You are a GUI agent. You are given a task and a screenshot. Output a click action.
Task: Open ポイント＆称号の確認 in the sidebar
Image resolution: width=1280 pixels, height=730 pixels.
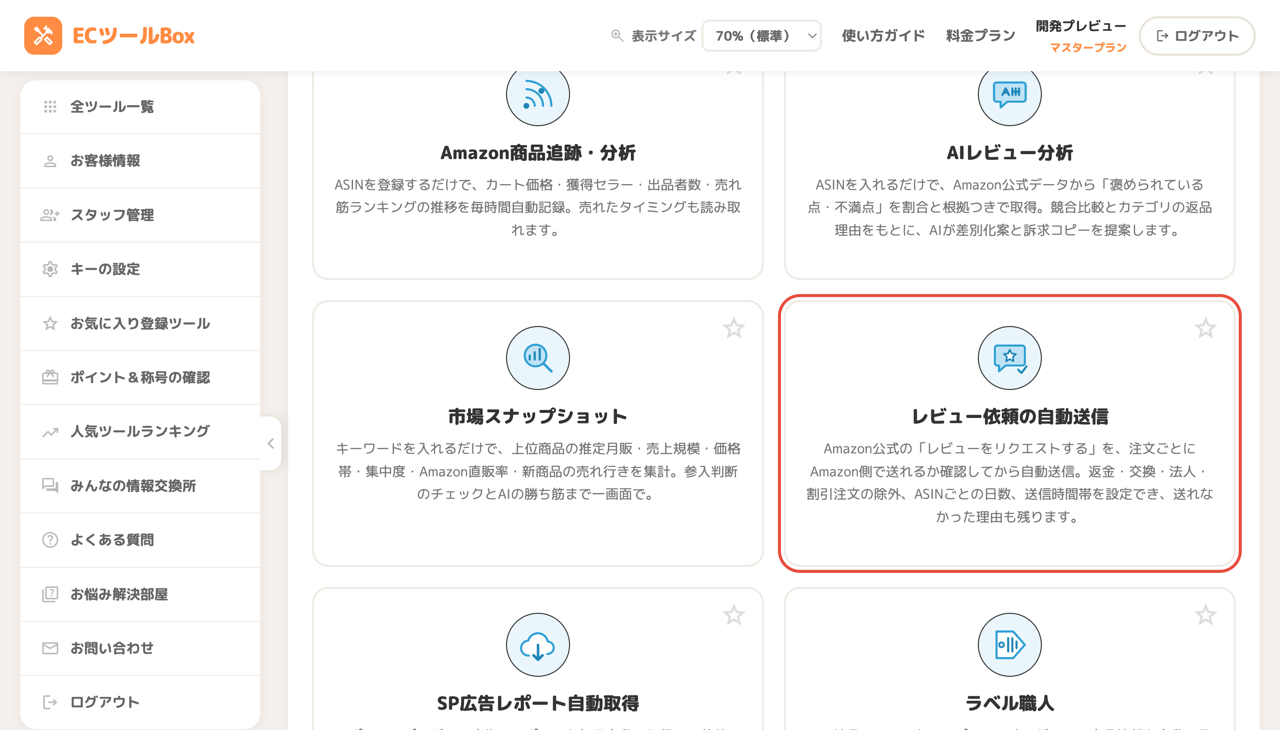[x=140, y=377]
